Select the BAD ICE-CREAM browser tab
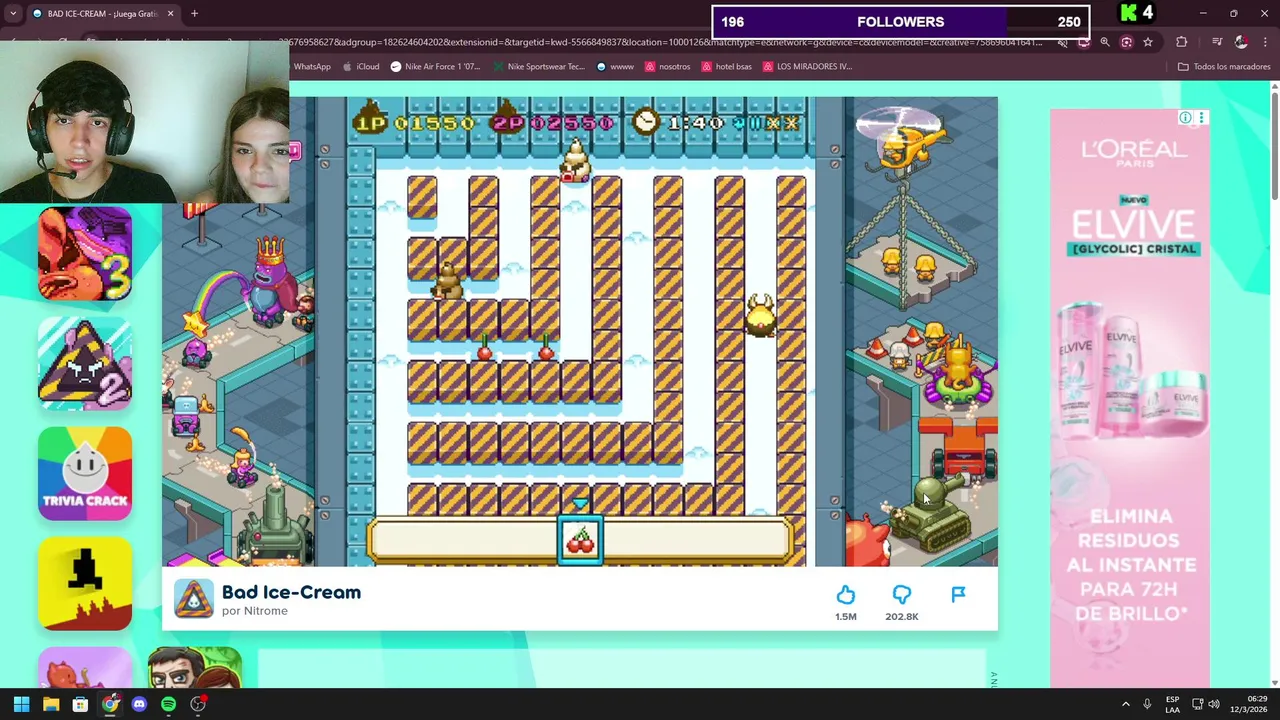The height and width of the screenshot is (720, 1280). point(103,14)
